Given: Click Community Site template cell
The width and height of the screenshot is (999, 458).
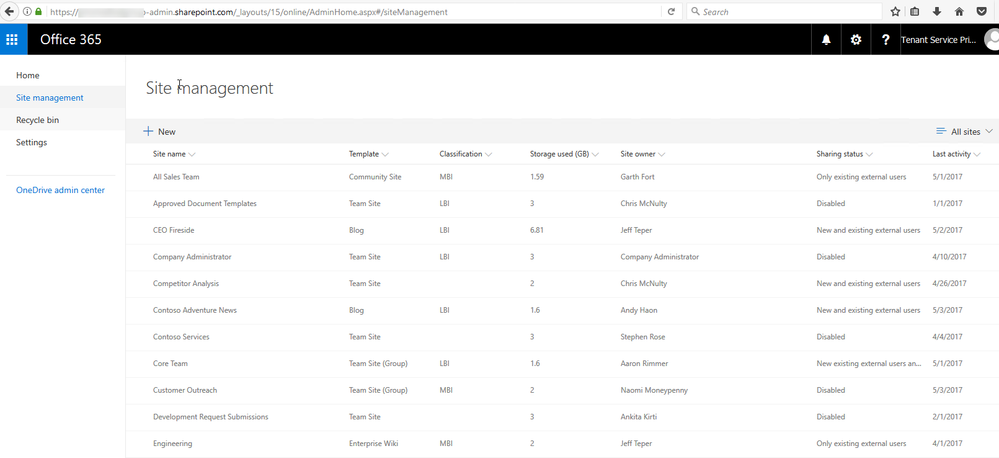Looking at the screenshot, I should point(375,176).
